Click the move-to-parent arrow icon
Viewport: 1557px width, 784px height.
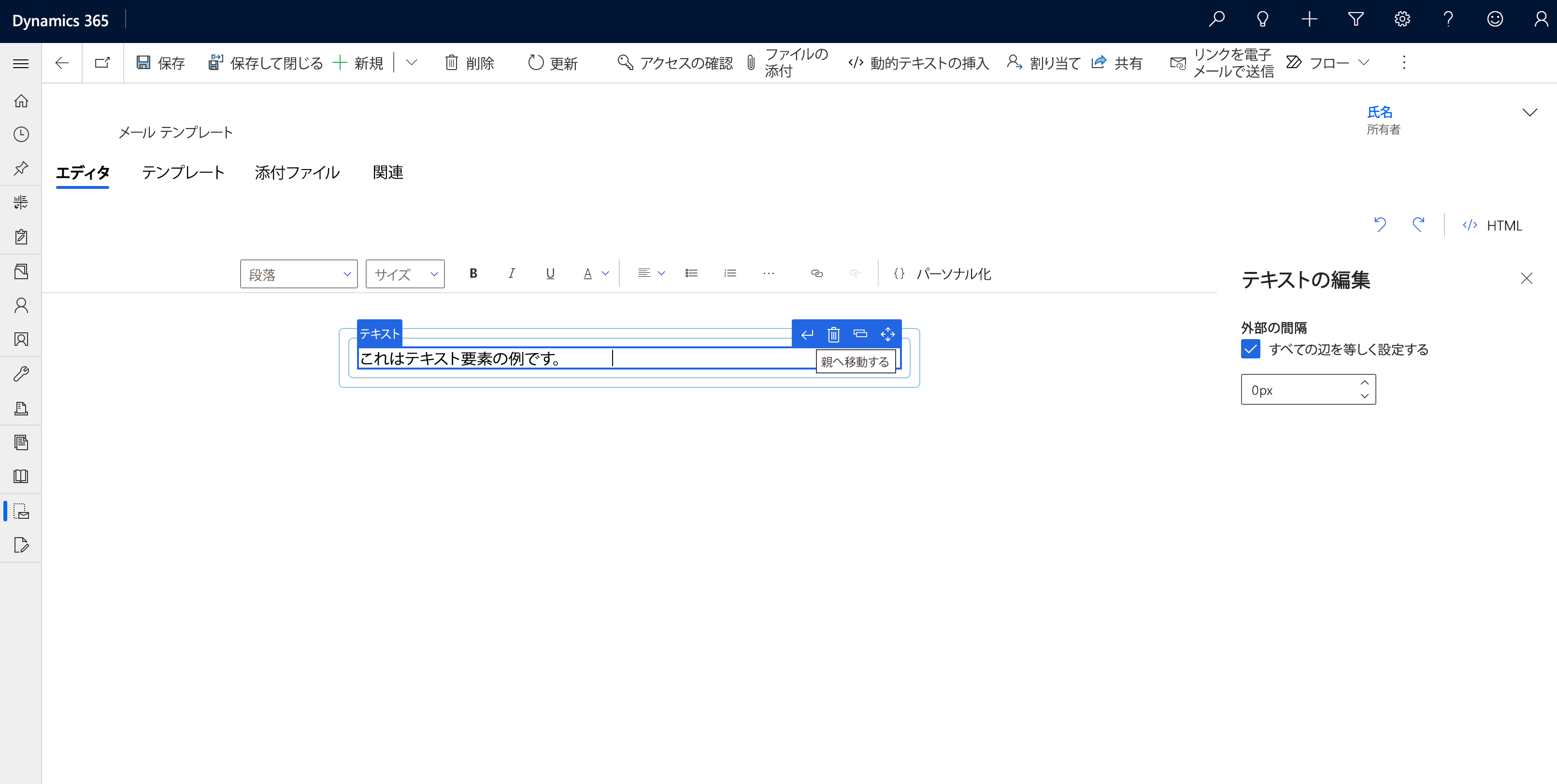pos(807,334)
